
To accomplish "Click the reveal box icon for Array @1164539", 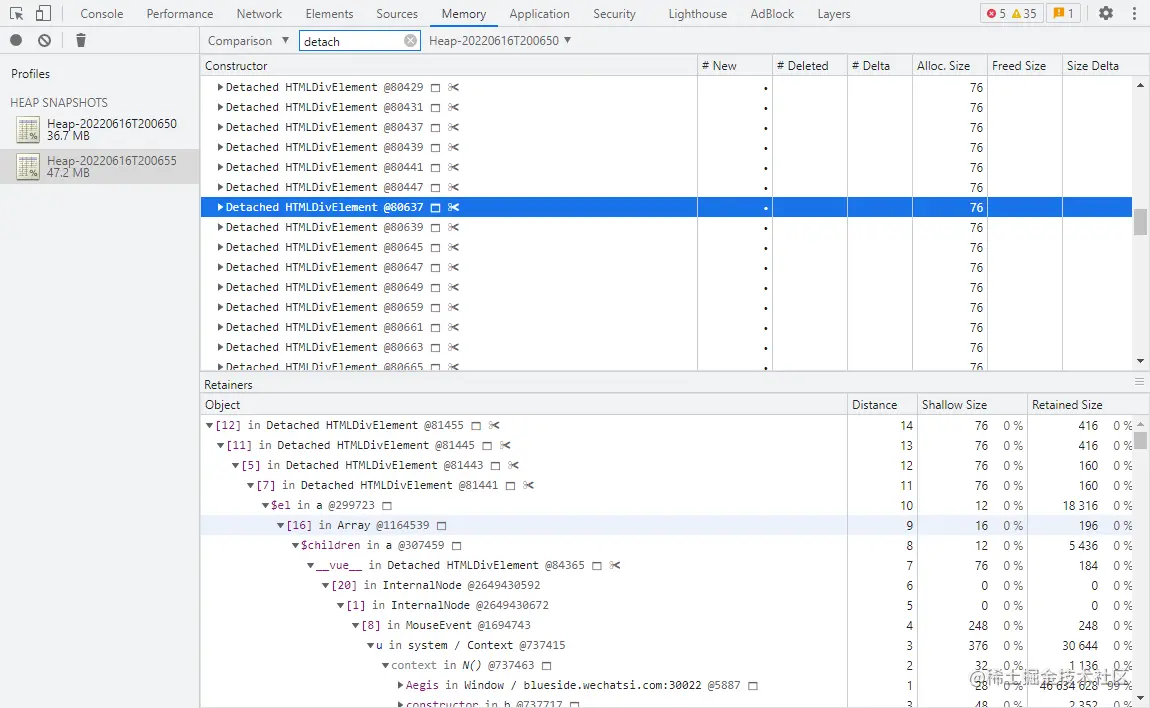I will pos(442,526).
